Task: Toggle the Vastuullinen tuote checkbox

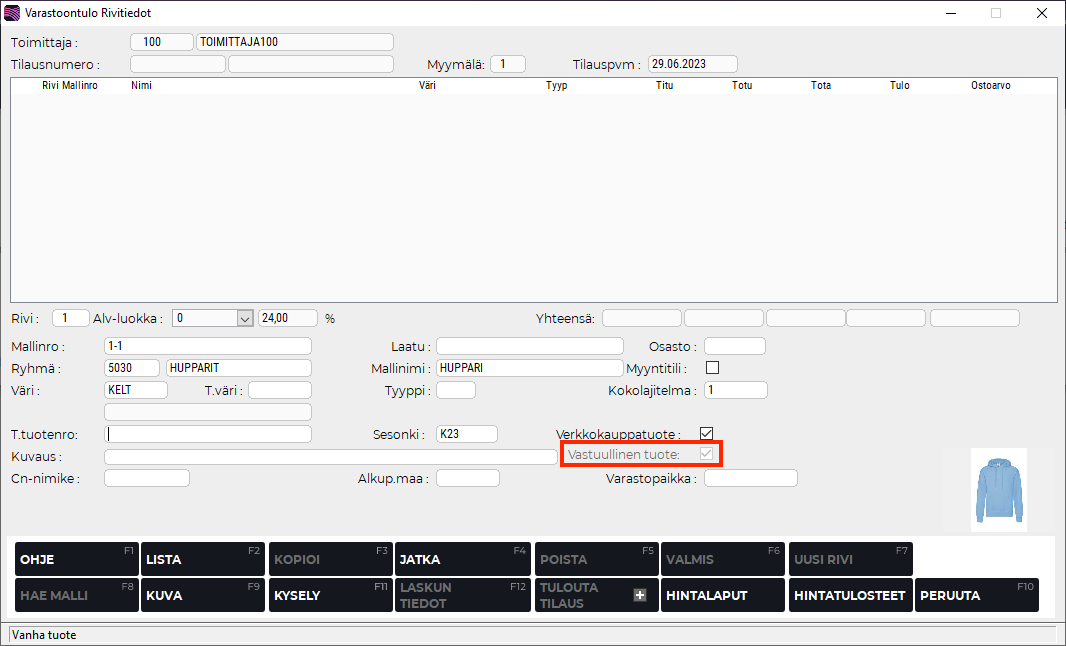Action: (x=707, y=455)
